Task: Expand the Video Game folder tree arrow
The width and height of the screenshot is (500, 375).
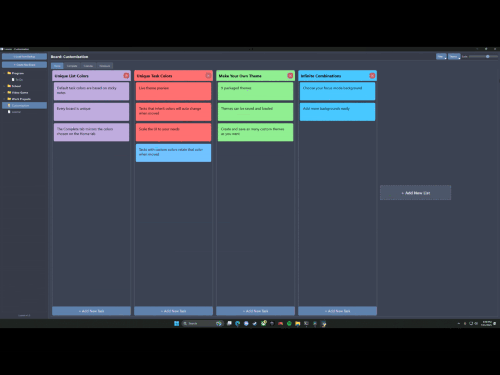Action: [5, 92]
